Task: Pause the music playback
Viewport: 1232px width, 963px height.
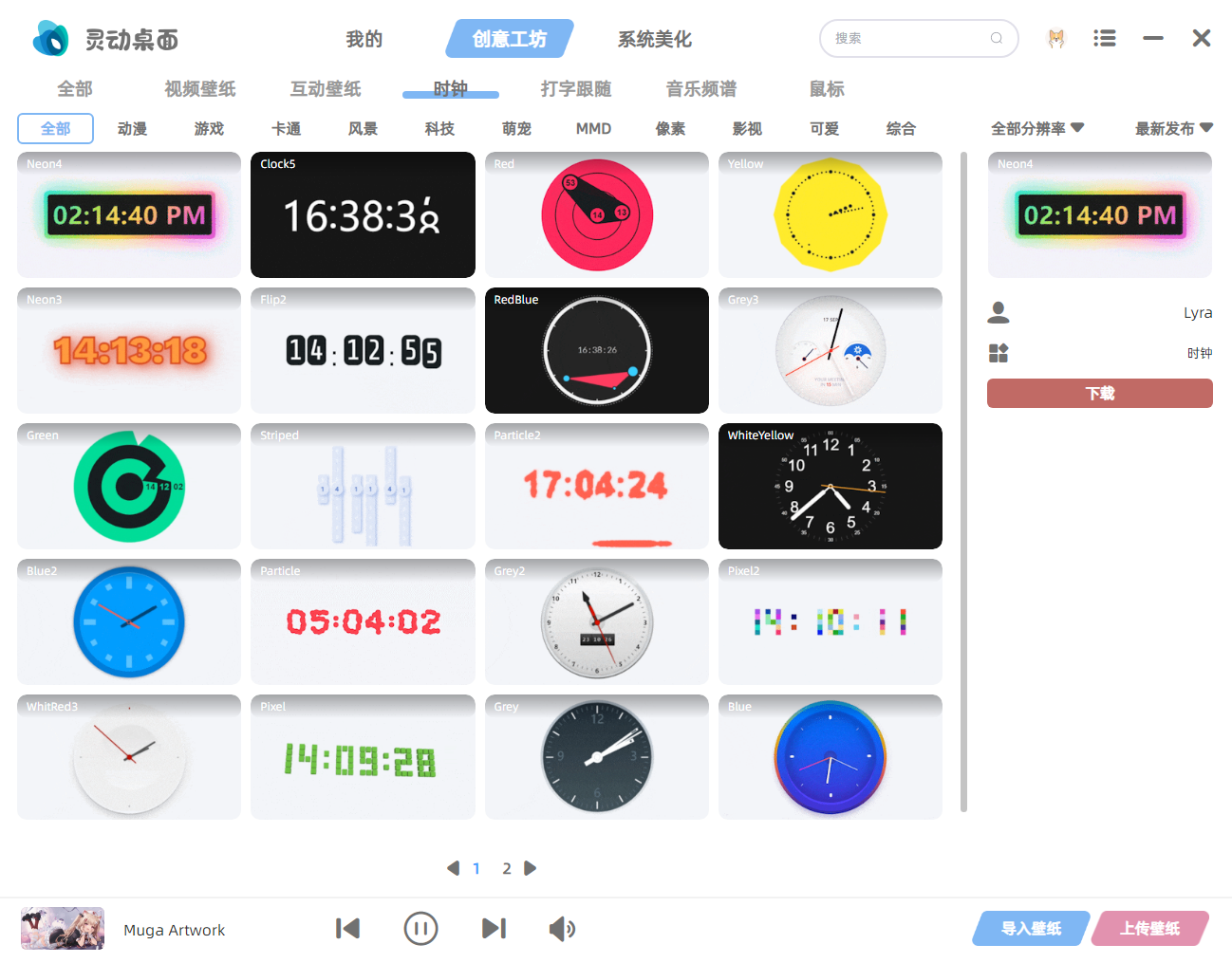Action: (x=420, y=928)
